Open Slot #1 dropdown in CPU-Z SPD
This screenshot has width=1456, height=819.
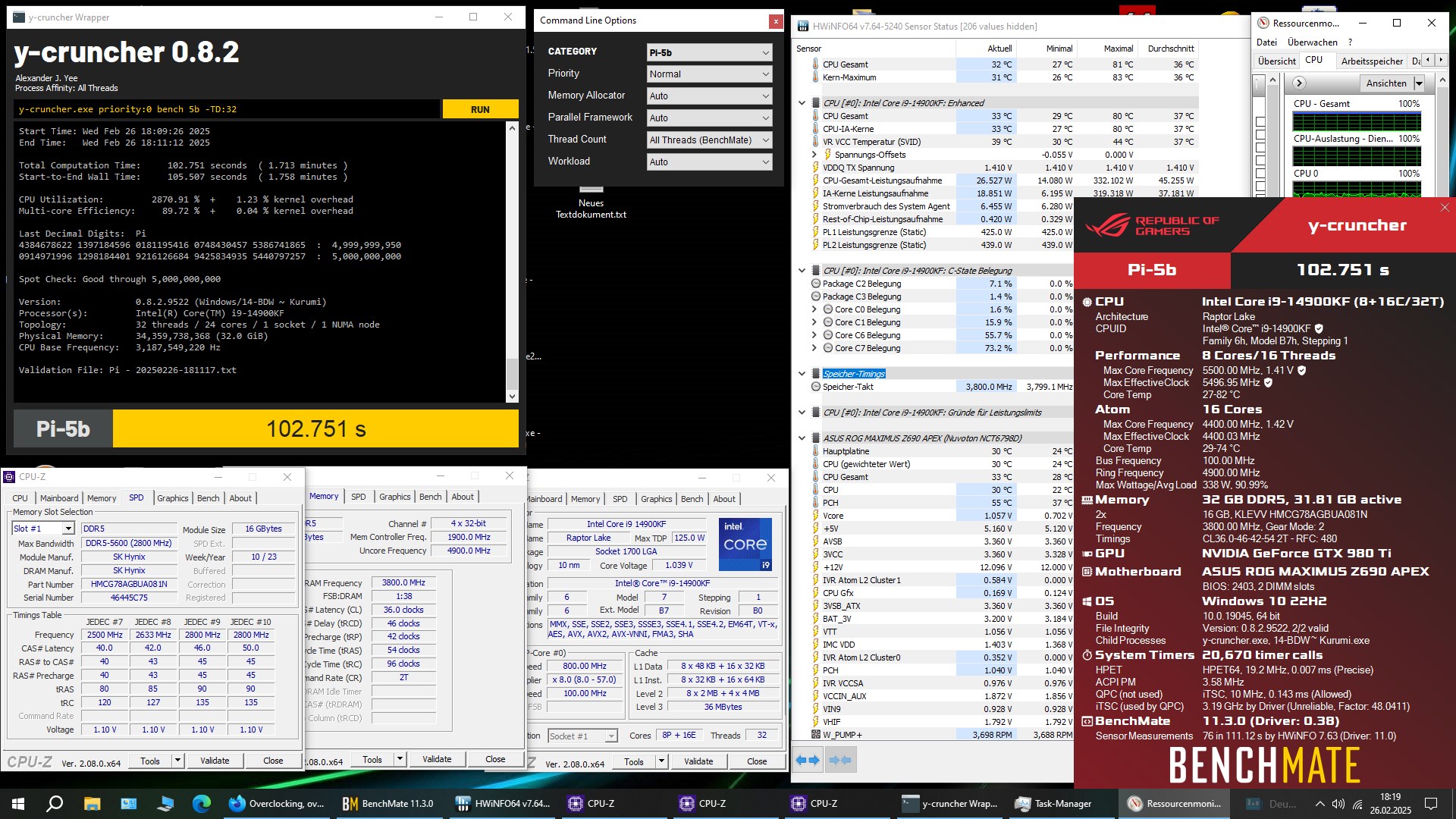point(44,529)
